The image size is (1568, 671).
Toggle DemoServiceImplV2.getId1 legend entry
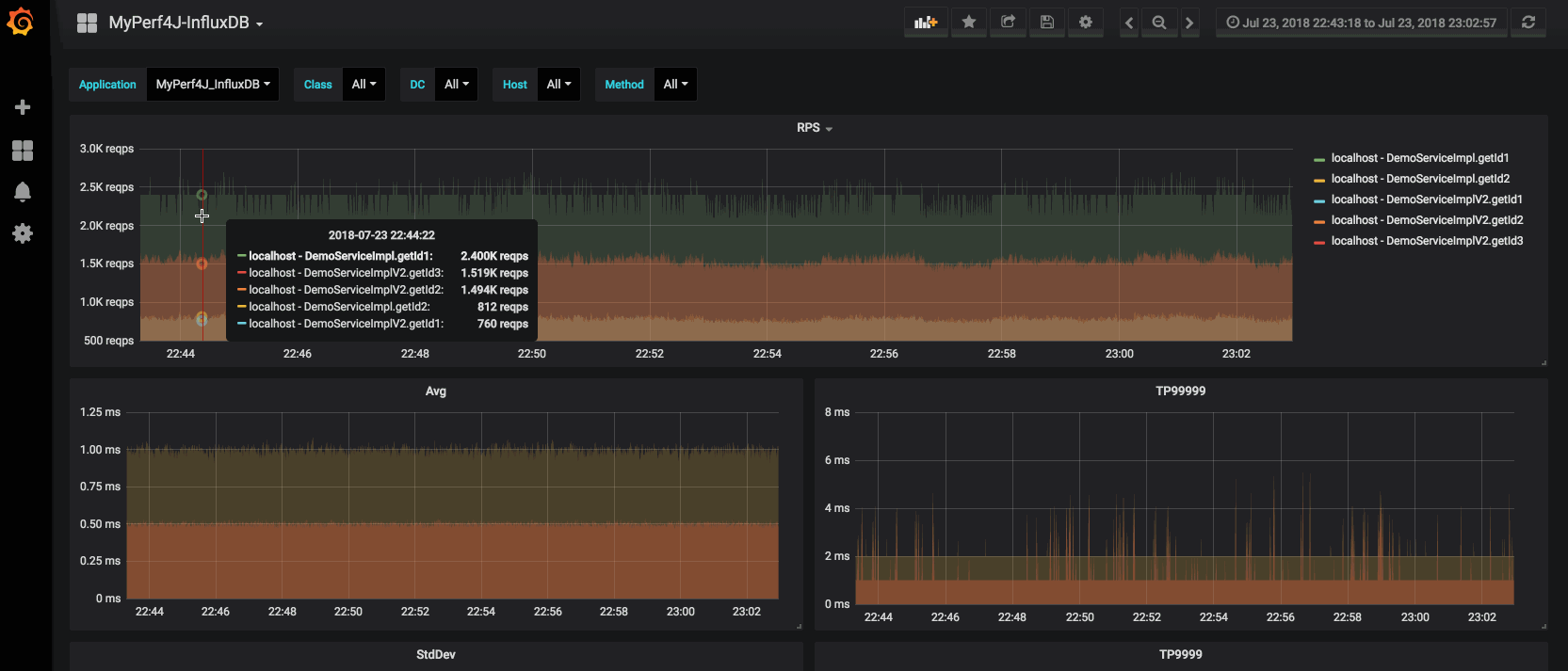[1426, 200]
